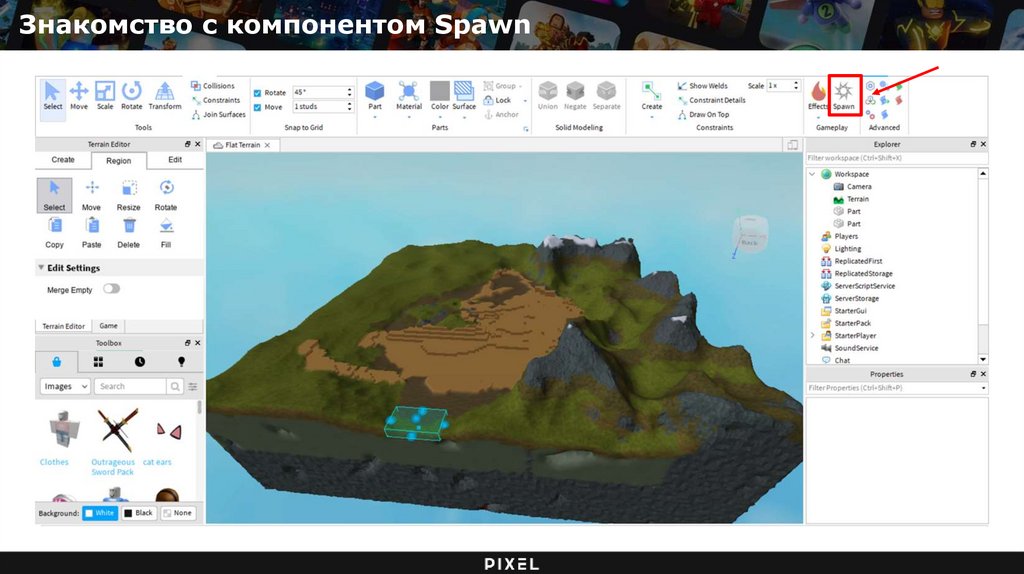Viewport: 1024px width, 574px height.
Task: Toggle Collisions option
Action: tap(213, 86)
